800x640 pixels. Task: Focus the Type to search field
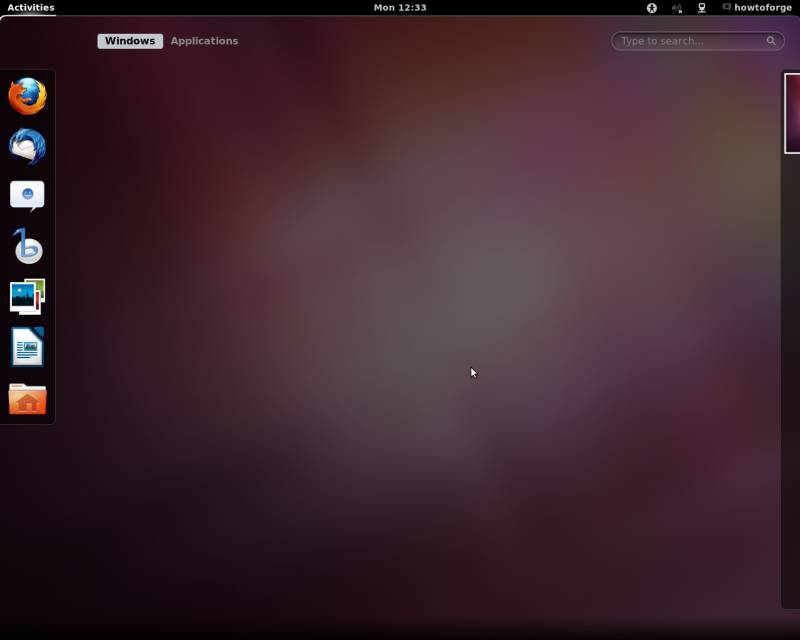pyautogui.click(x=697, y=41)
